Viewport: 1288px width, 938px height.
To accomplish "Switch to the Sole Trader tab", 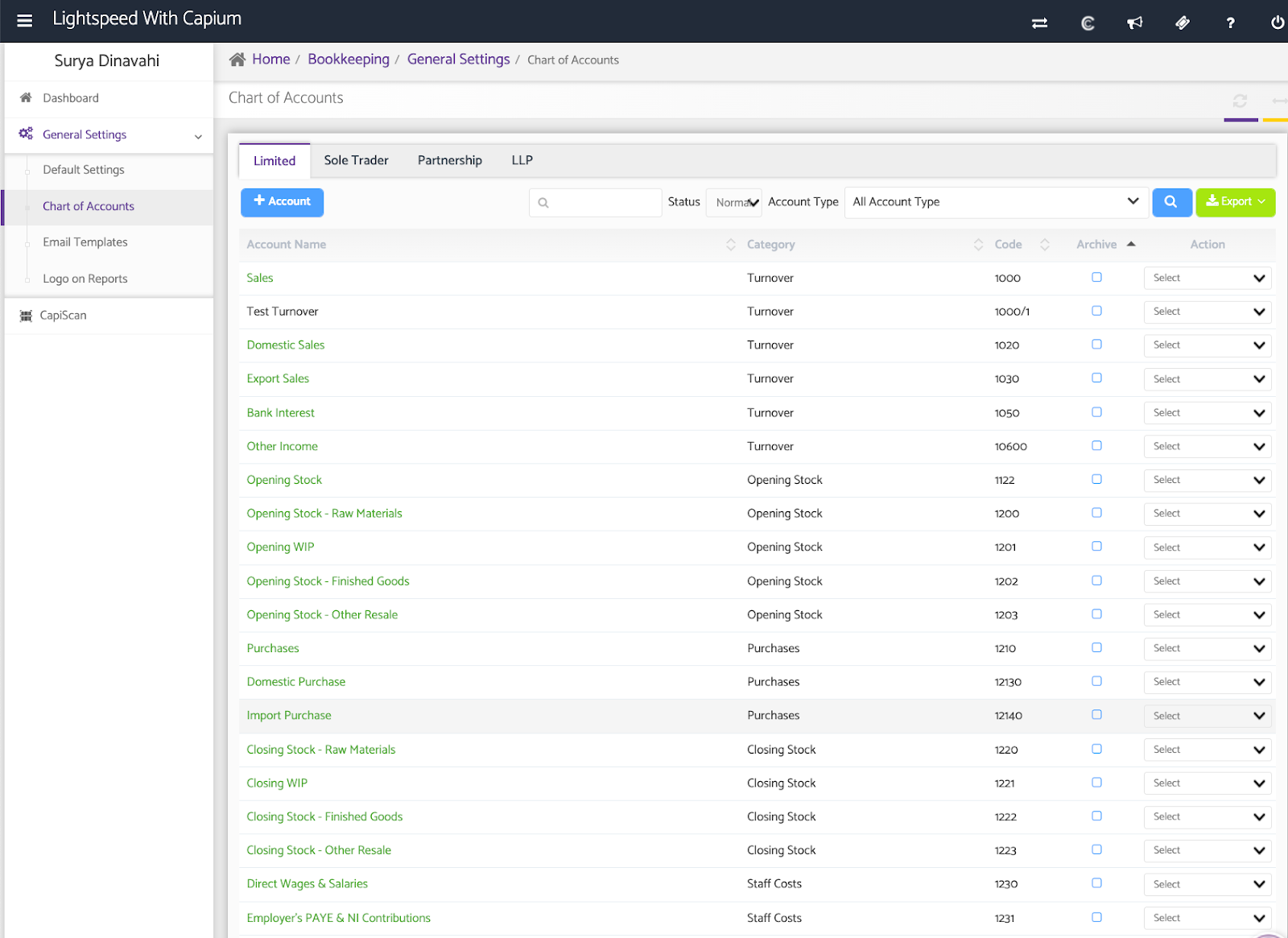I will [357, 160].
